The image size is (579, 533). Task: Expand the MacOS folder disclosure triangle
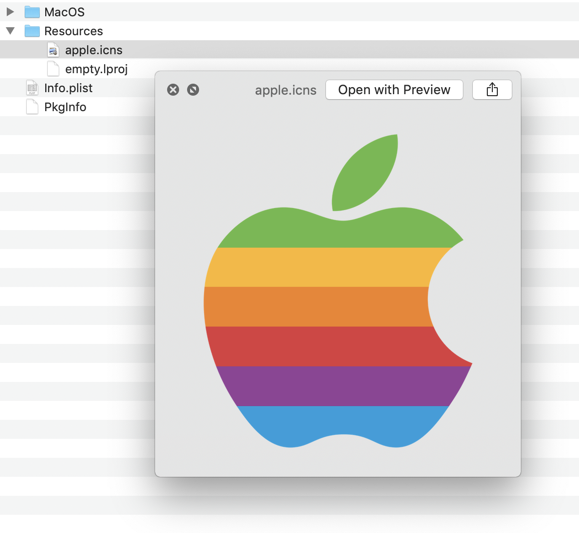[x=10, y=12]
